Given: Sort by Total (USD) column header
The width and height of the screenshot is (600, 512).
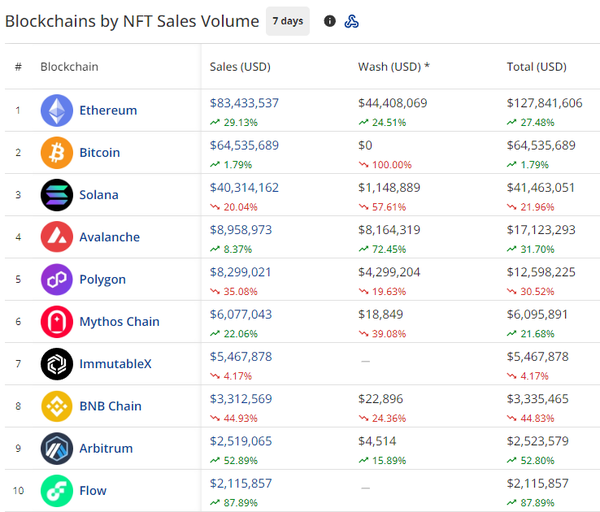Looking at the screenshot, I should (536, 67).
